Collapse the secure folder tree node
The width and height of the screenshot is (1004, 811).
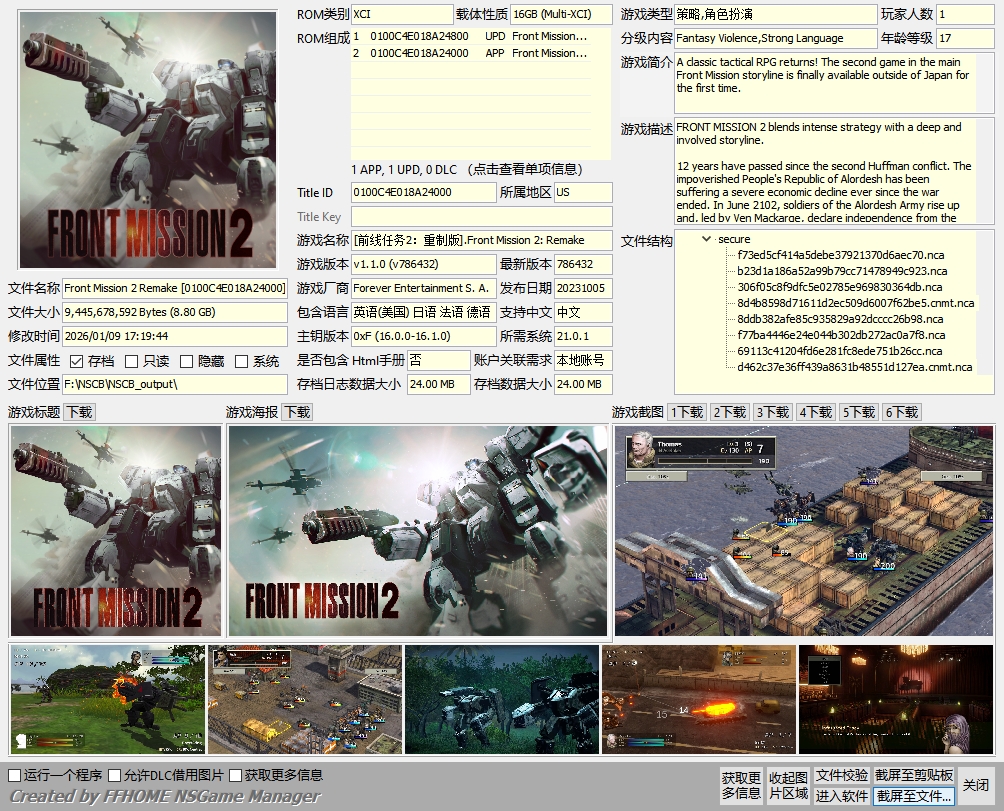[x=706, y=239]
